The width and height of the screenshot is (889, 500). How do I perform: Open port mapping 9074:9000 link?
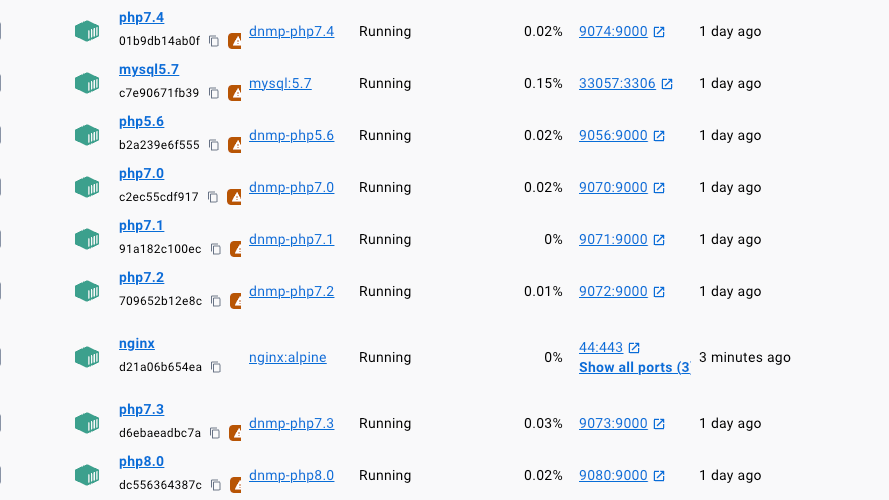[x=613, y=31]
